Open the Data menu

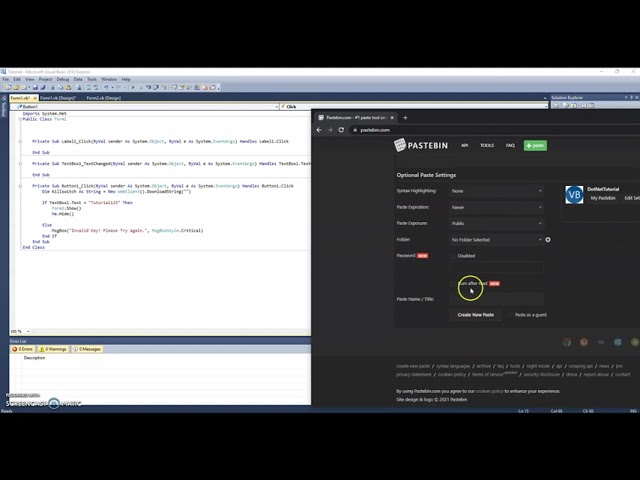(78, 79)
